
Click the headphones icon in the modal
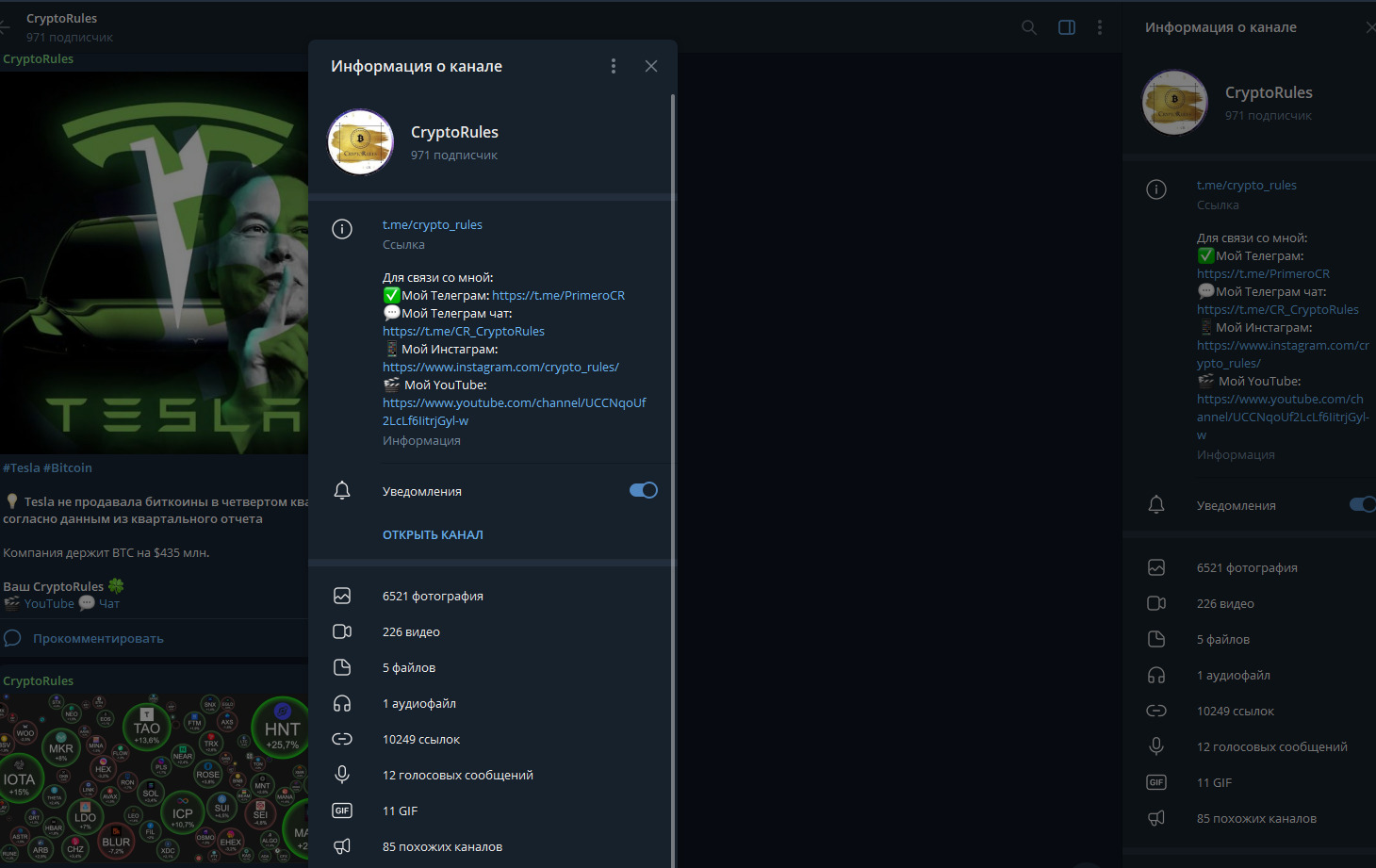(342, 703)
